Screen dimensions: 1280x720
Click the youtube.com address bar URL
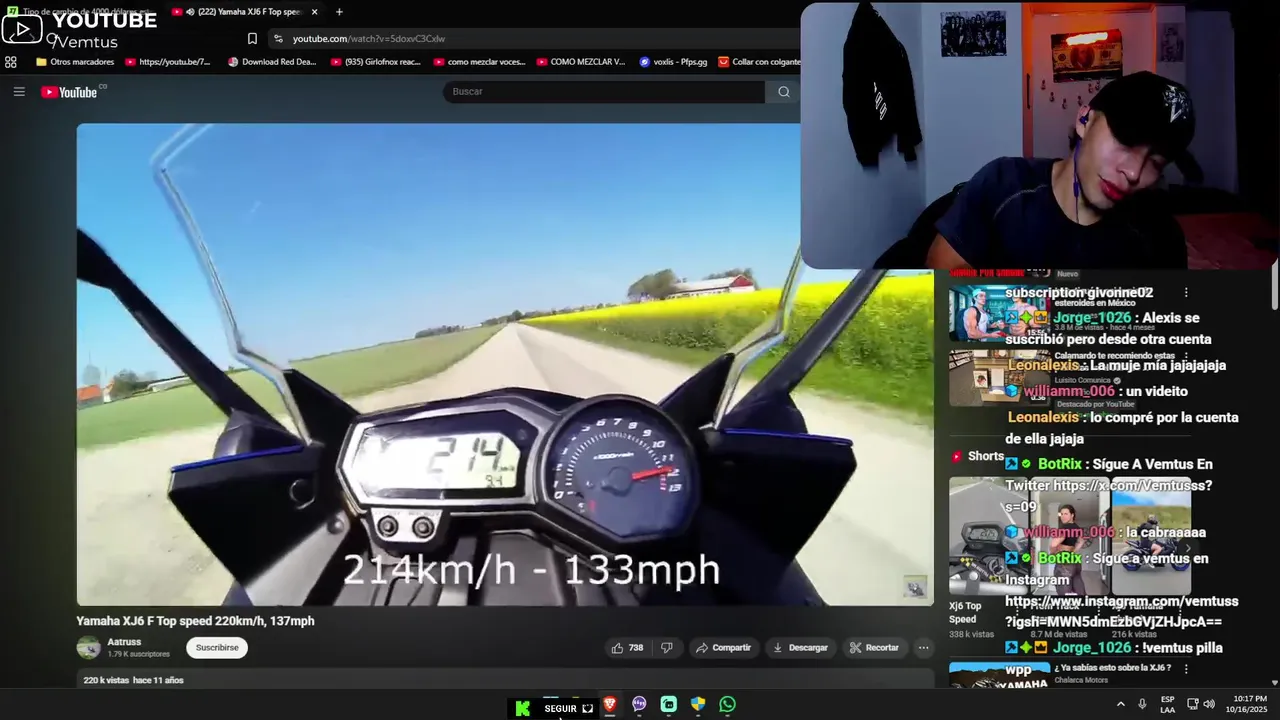pos(369,38)
